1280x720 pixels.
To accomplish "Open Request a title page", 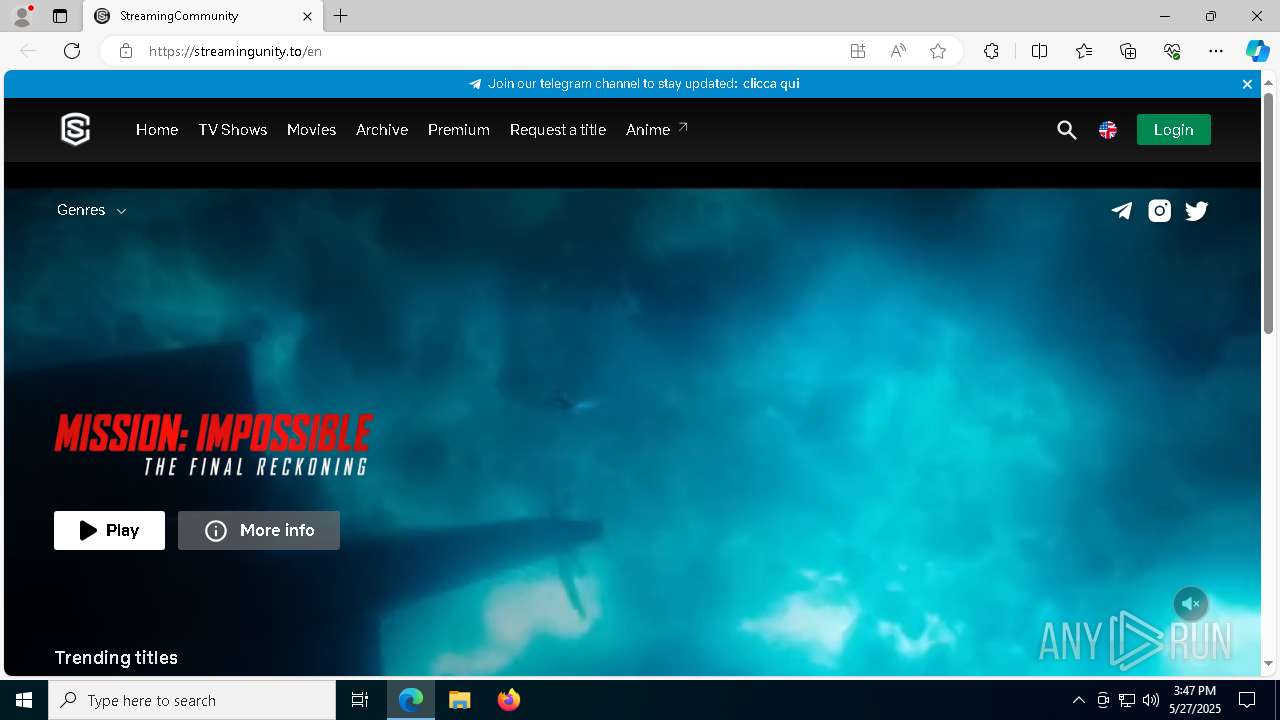I will (558, 130).
